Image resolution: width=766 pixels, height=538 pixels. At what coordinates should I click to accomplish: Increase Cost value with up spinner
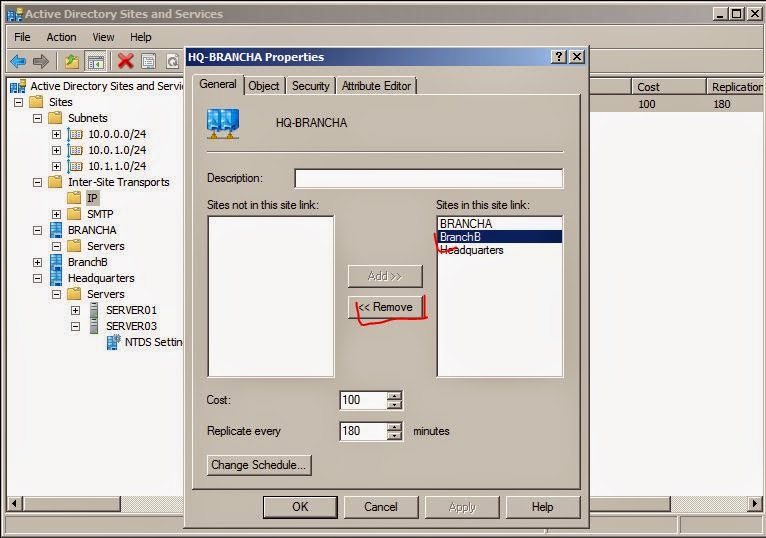click(x=394, y=395)
